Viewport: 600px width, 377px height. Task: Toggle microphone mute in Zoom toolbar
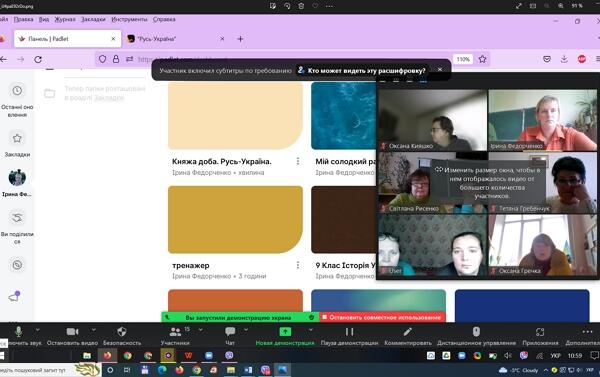18,331
